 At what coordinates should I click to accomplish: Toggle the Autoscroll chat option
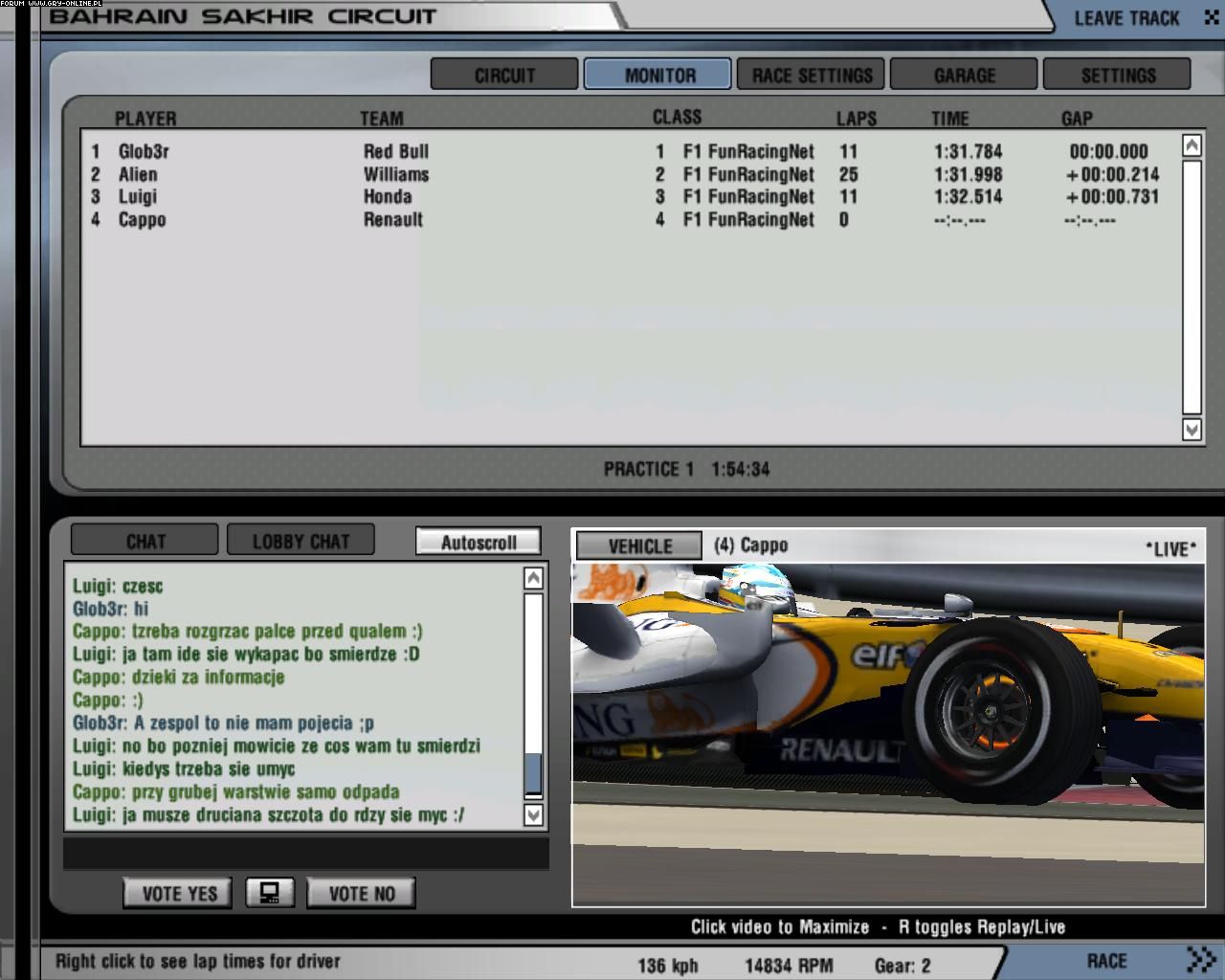coord(479,542)
